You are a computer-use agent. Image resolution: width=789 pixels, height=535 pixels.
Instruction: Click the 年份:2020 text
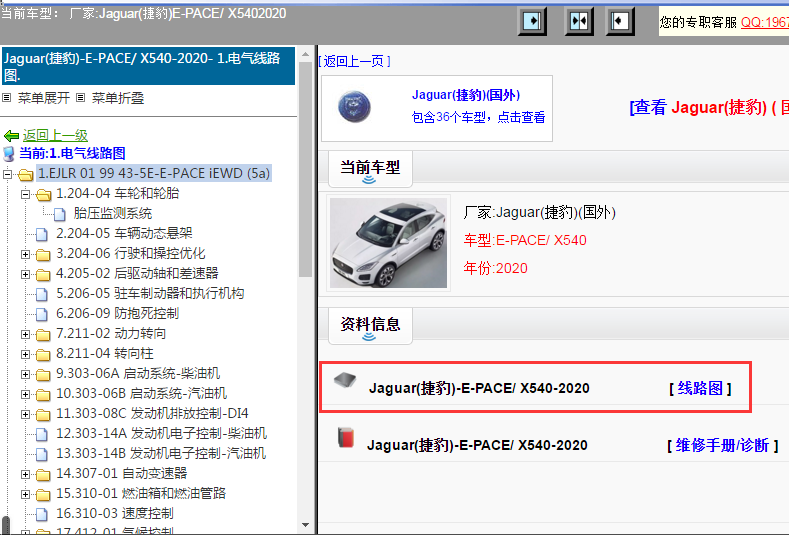[496, 268]
